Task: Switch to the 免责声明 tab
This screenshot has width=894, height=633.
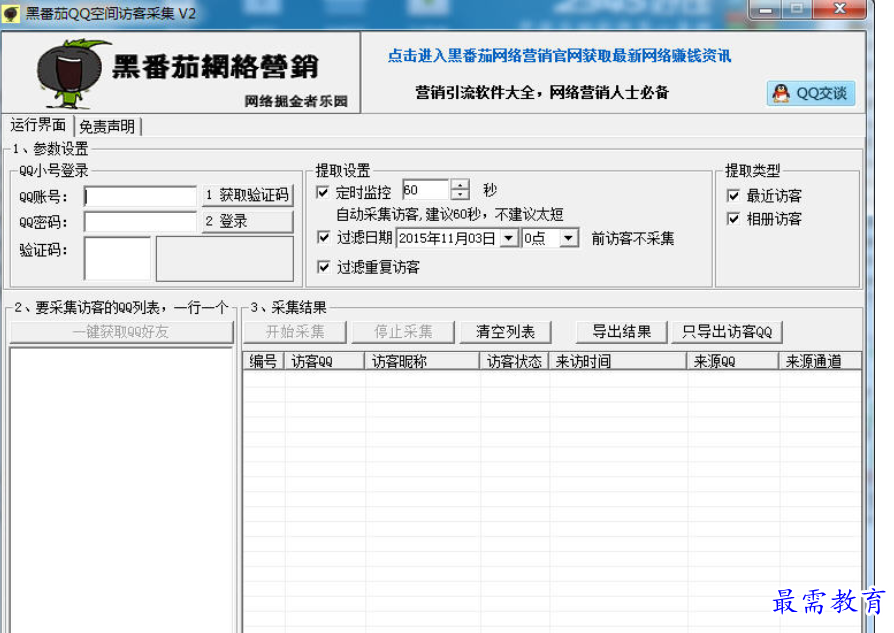Action: click(x=107, y=126)
